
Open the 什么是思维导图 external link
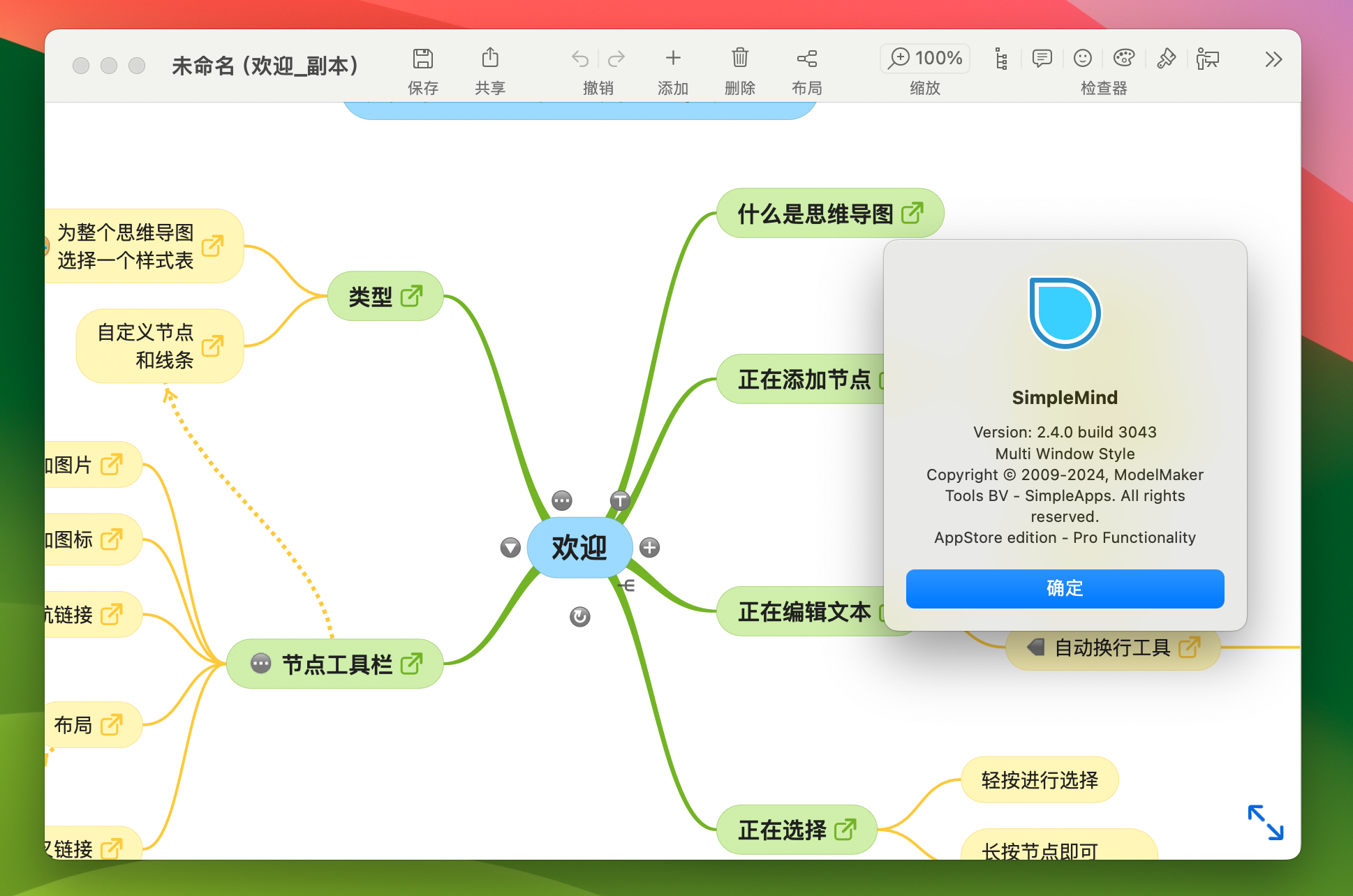[913, 213]
